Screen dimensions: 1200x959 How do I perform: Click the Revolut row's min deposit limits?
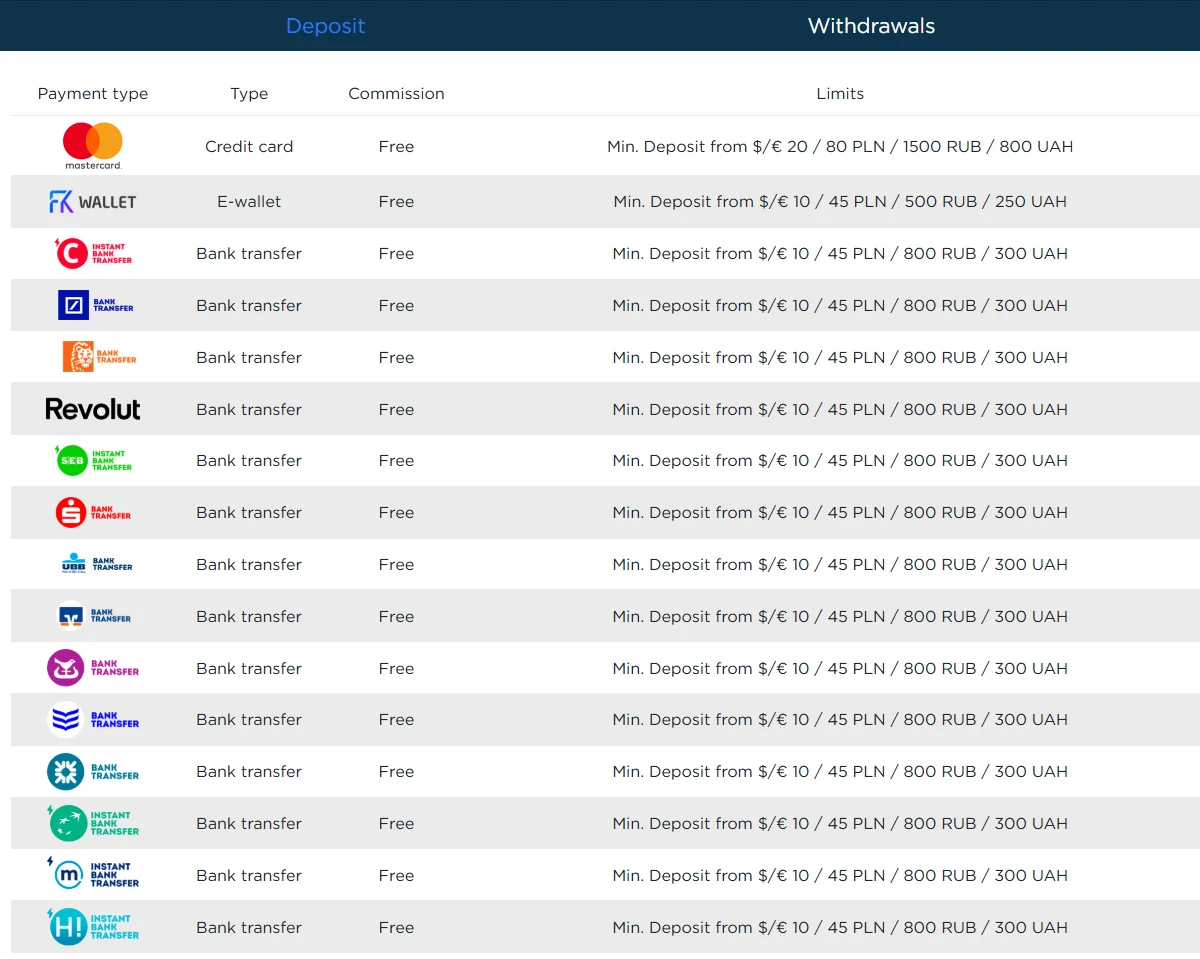pos(840,409)
